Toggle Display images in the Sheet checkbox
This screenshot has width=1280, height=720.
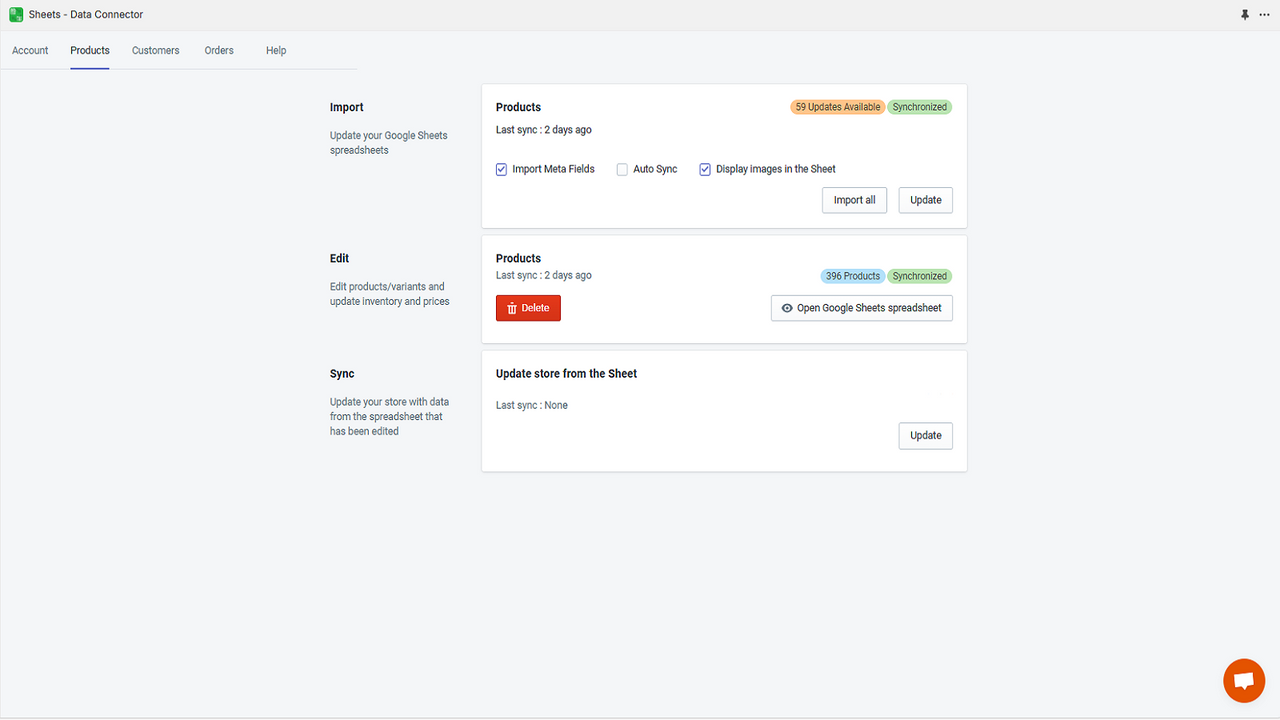(x=705, y=169)
